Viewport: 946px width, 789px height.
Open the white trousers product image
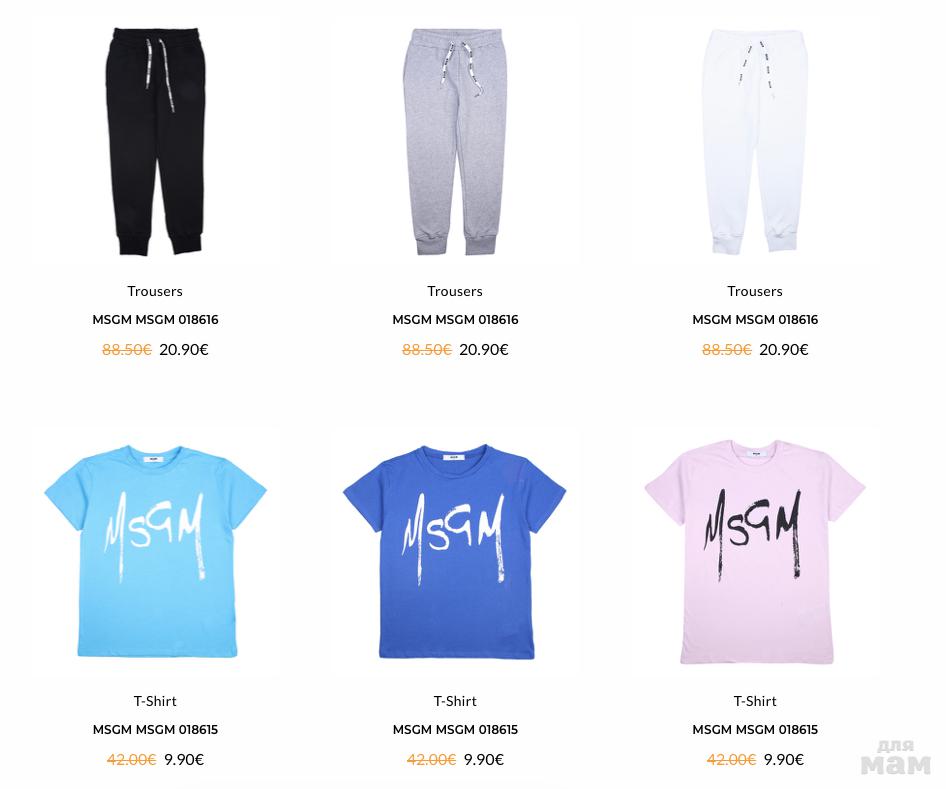click(755, 141)
